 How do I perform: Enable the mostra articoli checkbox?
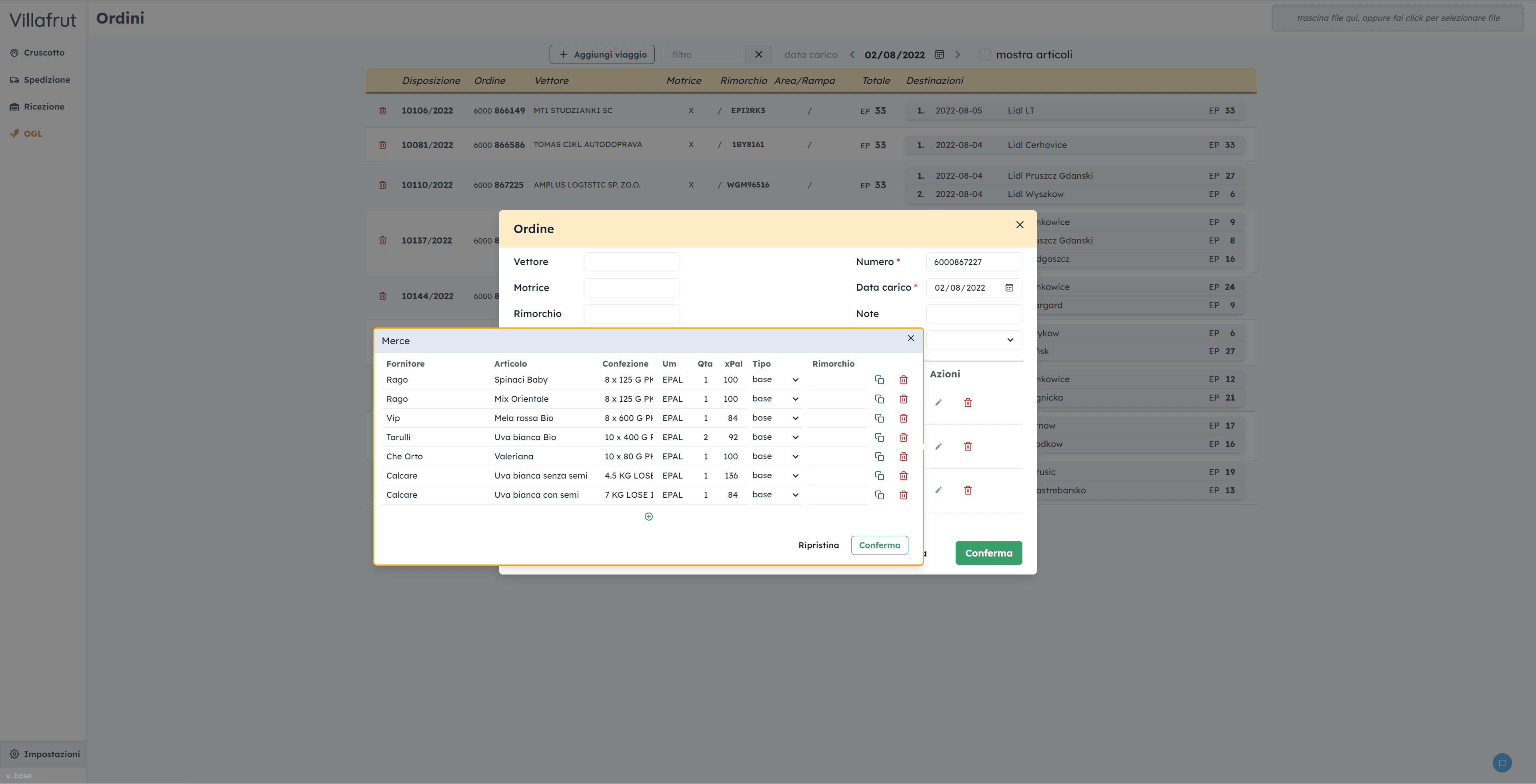986,55
